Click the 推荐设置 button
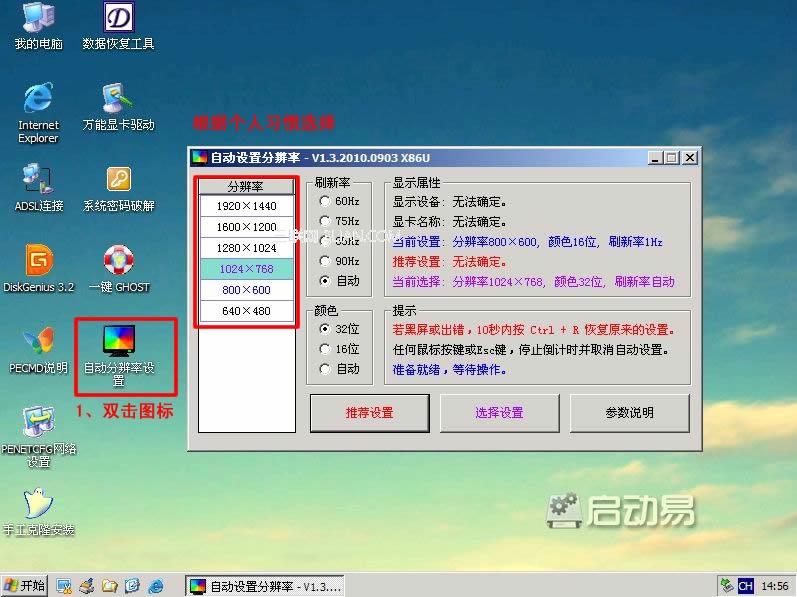Screen dimensions: 797x597 (370, 413)
